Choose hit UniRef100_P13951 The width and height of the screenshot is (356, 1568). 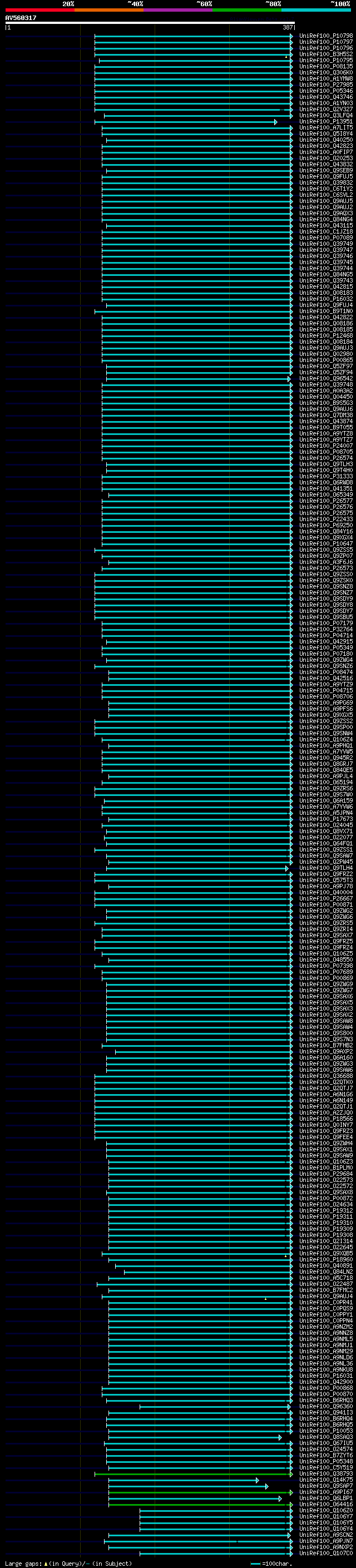(326, 121)
